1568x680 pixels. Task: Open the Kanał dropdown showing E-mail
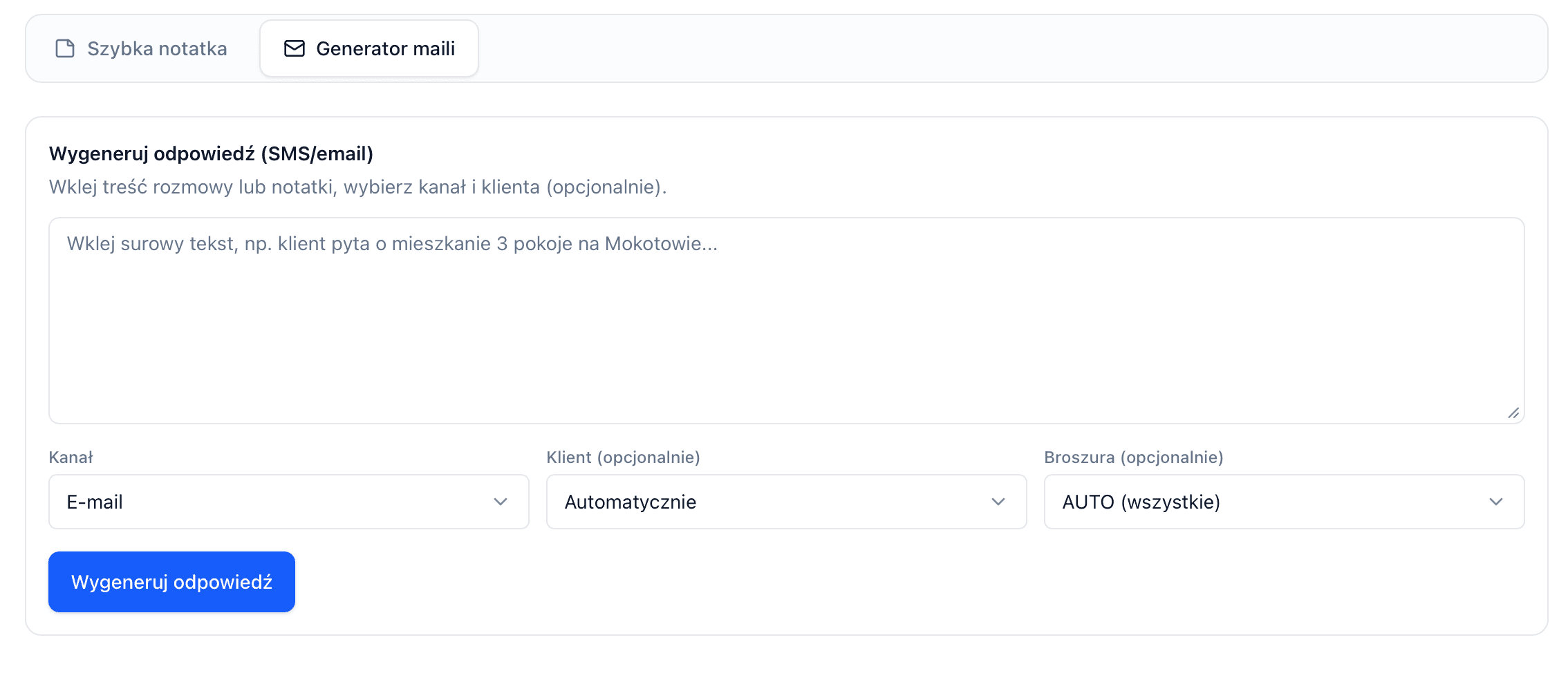(x=288, y=502)
